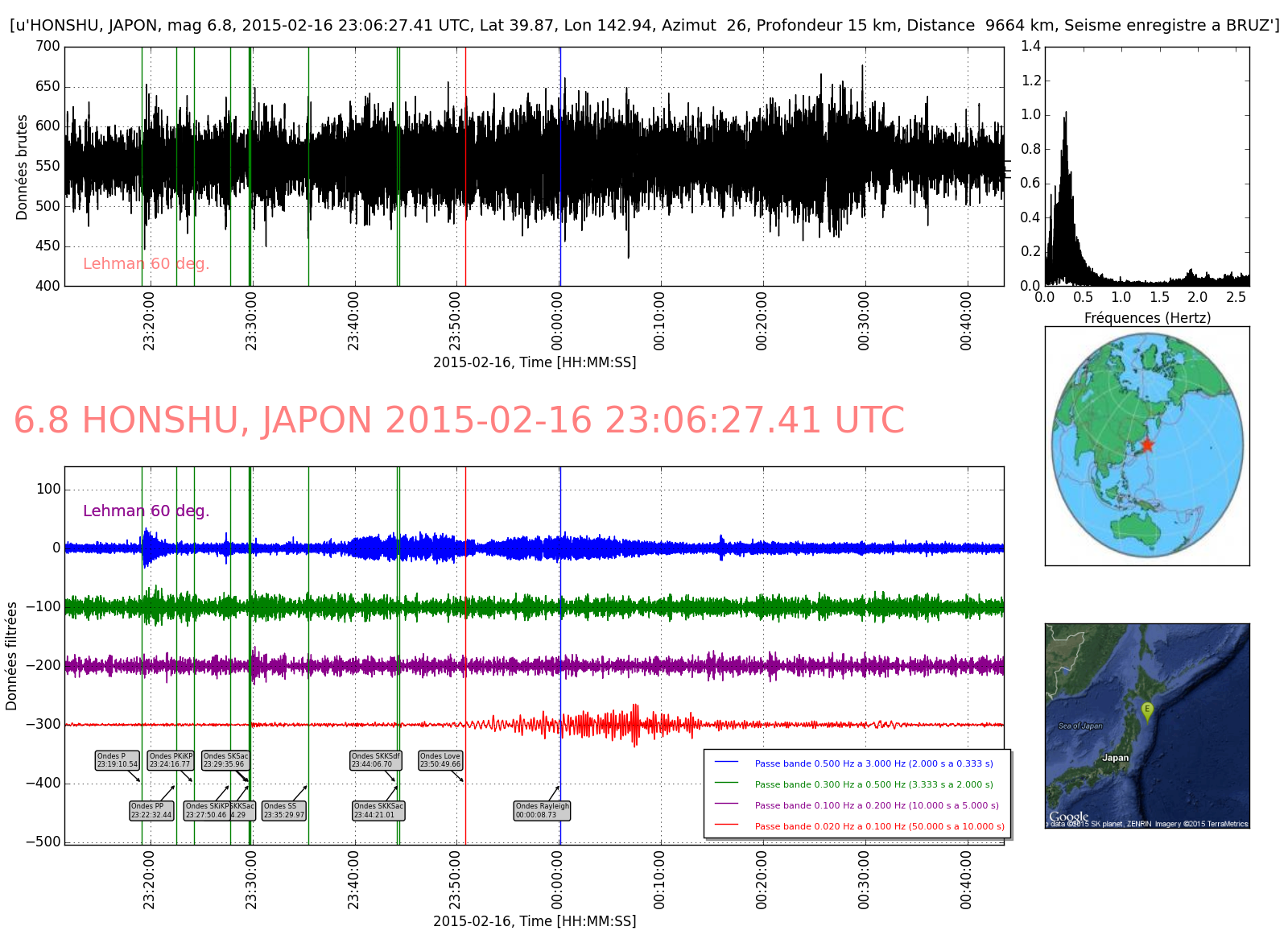Image resolution: width=1288 pixels, height=939 pixels.
Task: Click the Ondes SS arrival label
Action: [284, 810]
